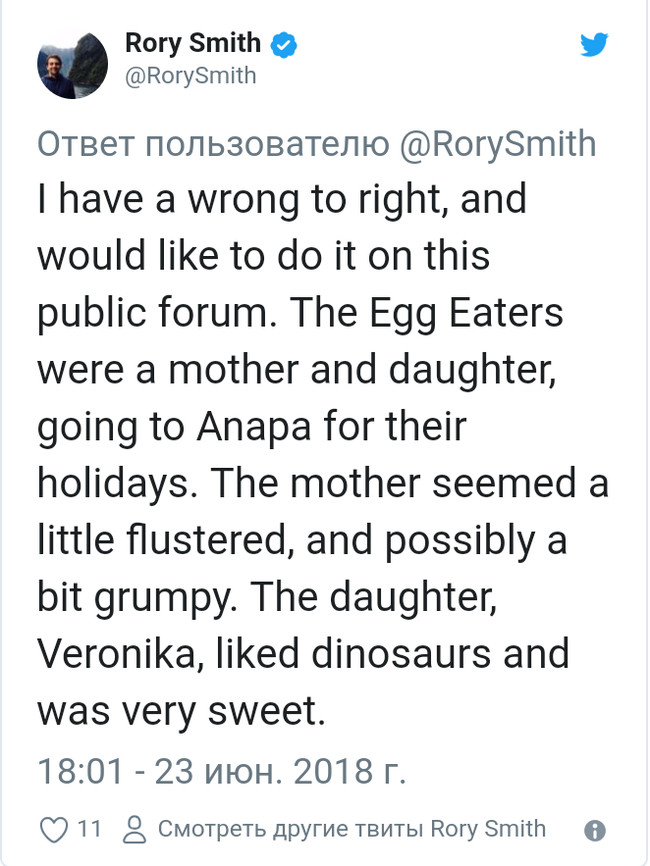Open Rory Smith's profile avatar picture
650x866 pixels.
click(x=72, y=64)
